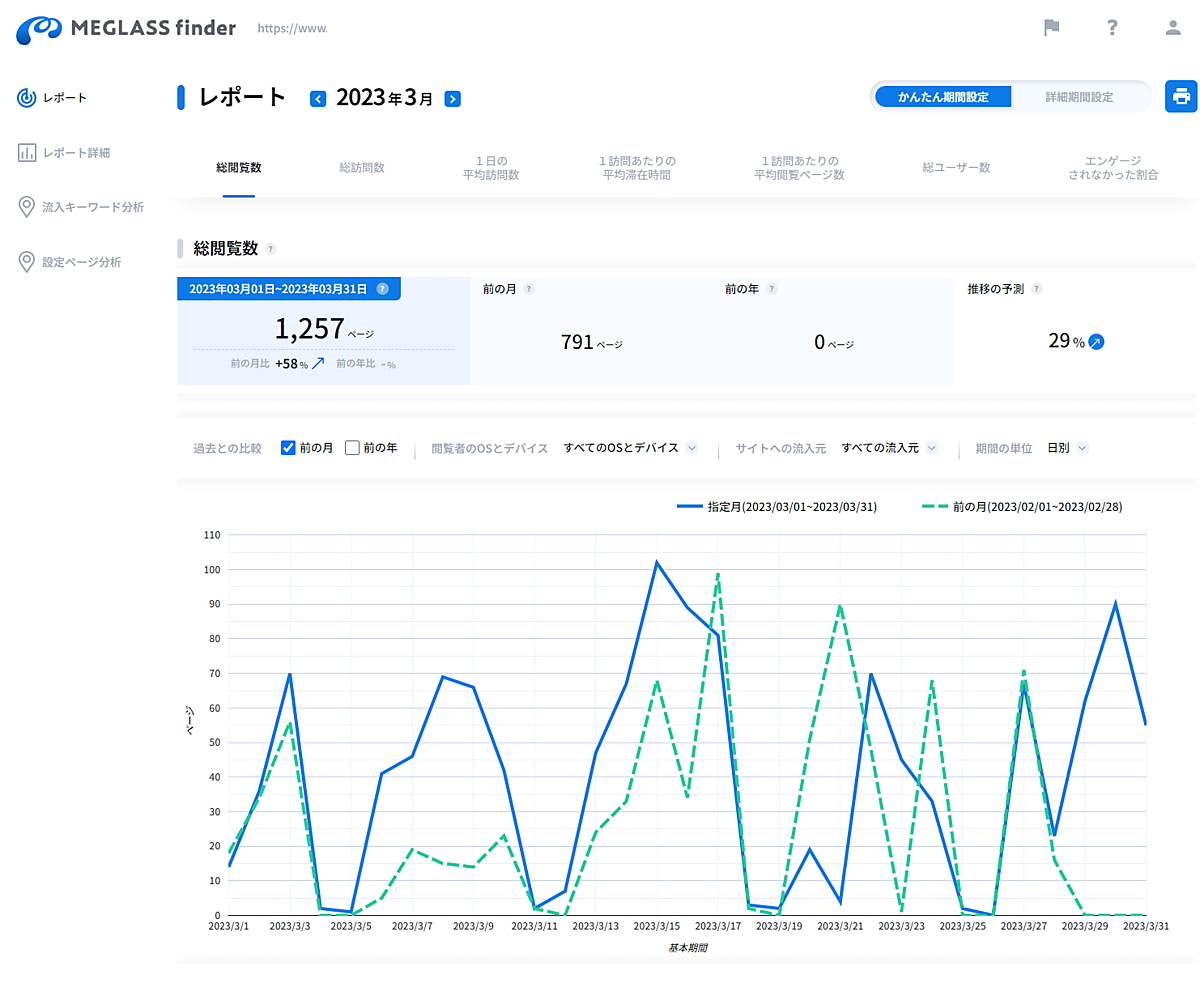The width and height of the screenshot is (1200, 1000).
Task: Switch to the 総訪問数 tab
Action: click(x=361, y=168)
